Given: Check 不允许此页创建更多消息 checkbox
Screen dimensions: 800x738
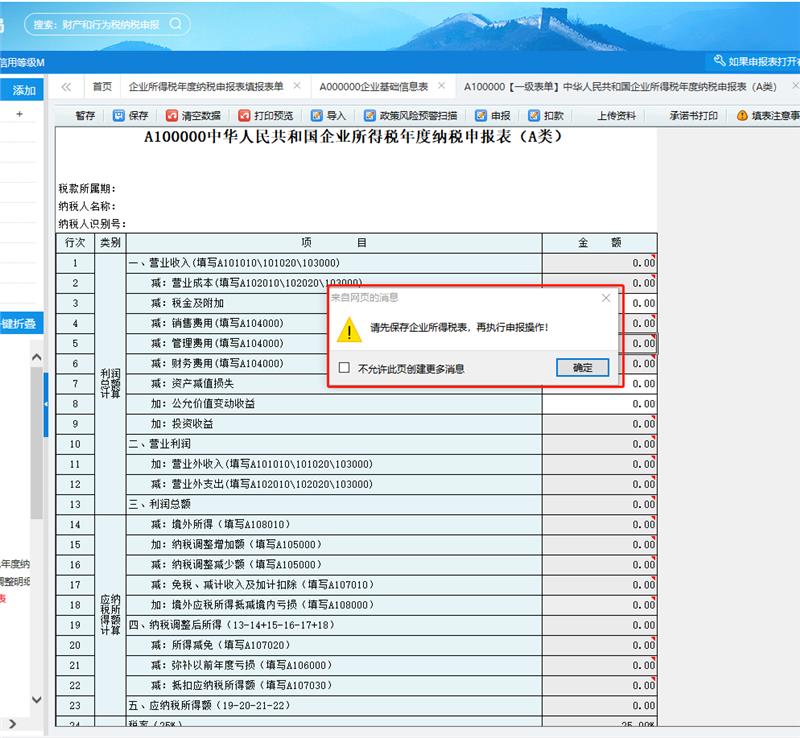Looking at the screenshot, I should 344,368.
